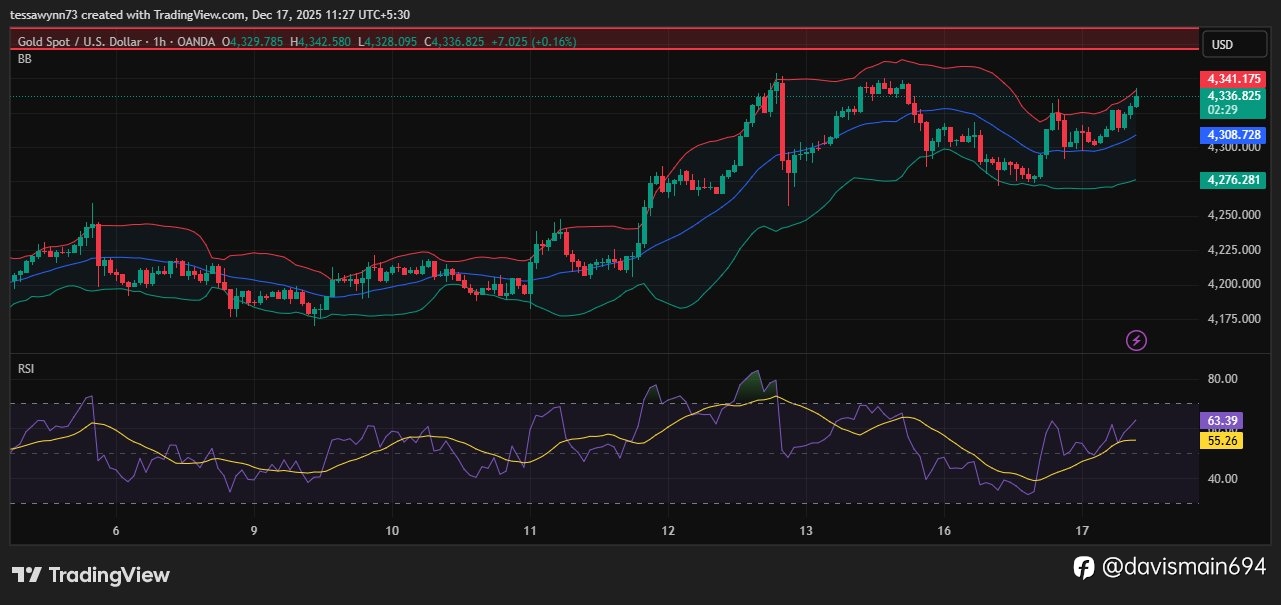This screenshot has width=1281, height=605.
Task: Click the TradingView logo in the footer
Action: [91, 575]
